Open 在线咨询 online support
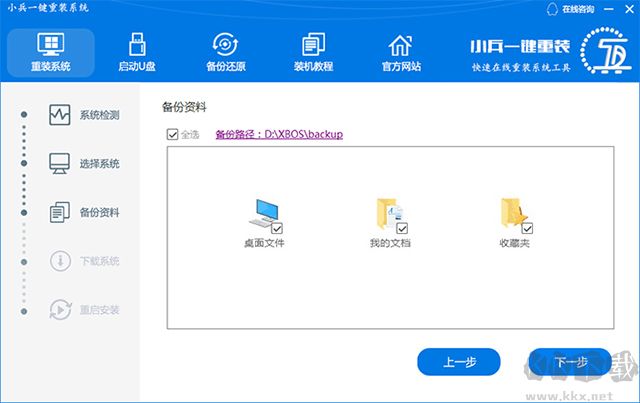This screenshot has width=640, height=403. pos(570,9)
